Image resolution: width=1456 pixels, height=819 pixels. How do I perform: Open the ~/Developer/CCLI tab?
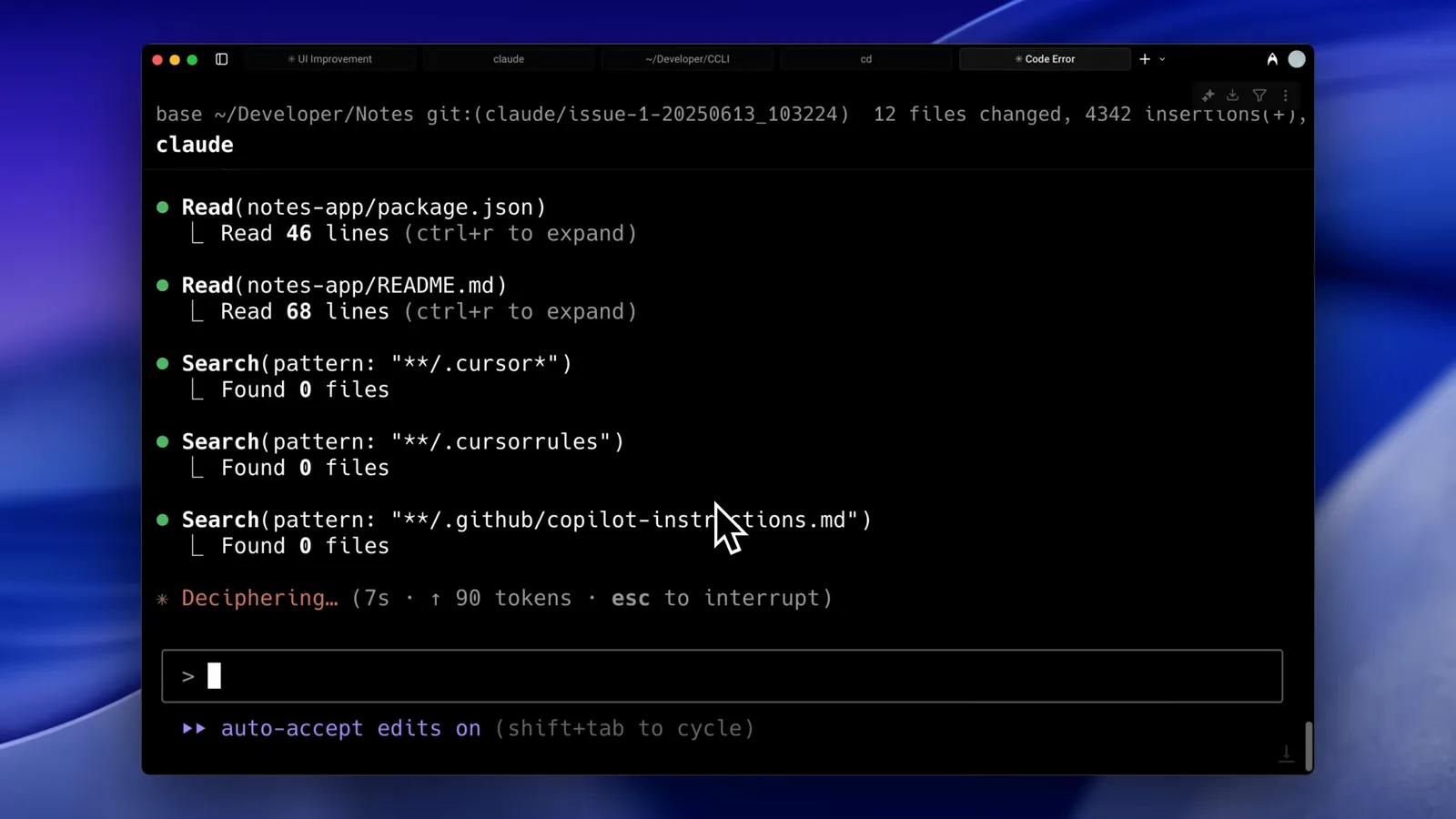[x=687, y=59]
